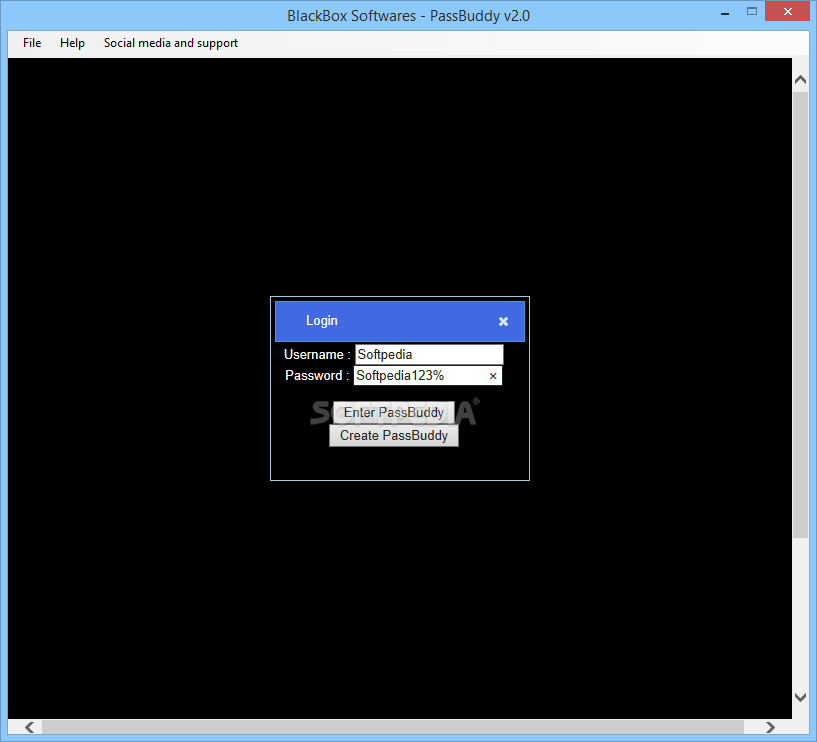Click the Login dialog title text
Viewport: 817px width, 742px height.
(x=321, y=320)
